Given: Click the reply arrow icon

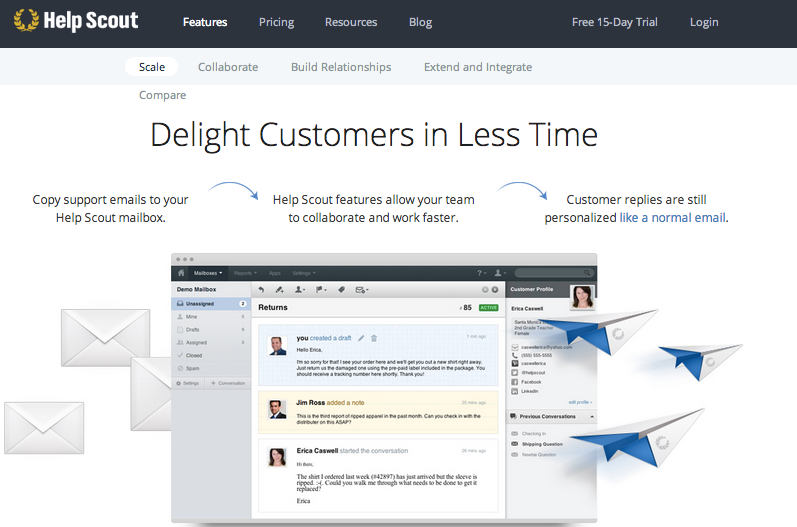Looking at the screenshot, I should 261,290.
